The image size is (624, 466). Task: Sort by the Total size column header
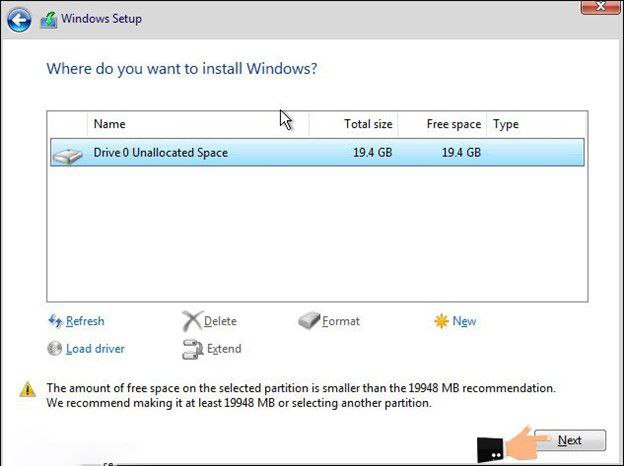click(x=353, y=124)
